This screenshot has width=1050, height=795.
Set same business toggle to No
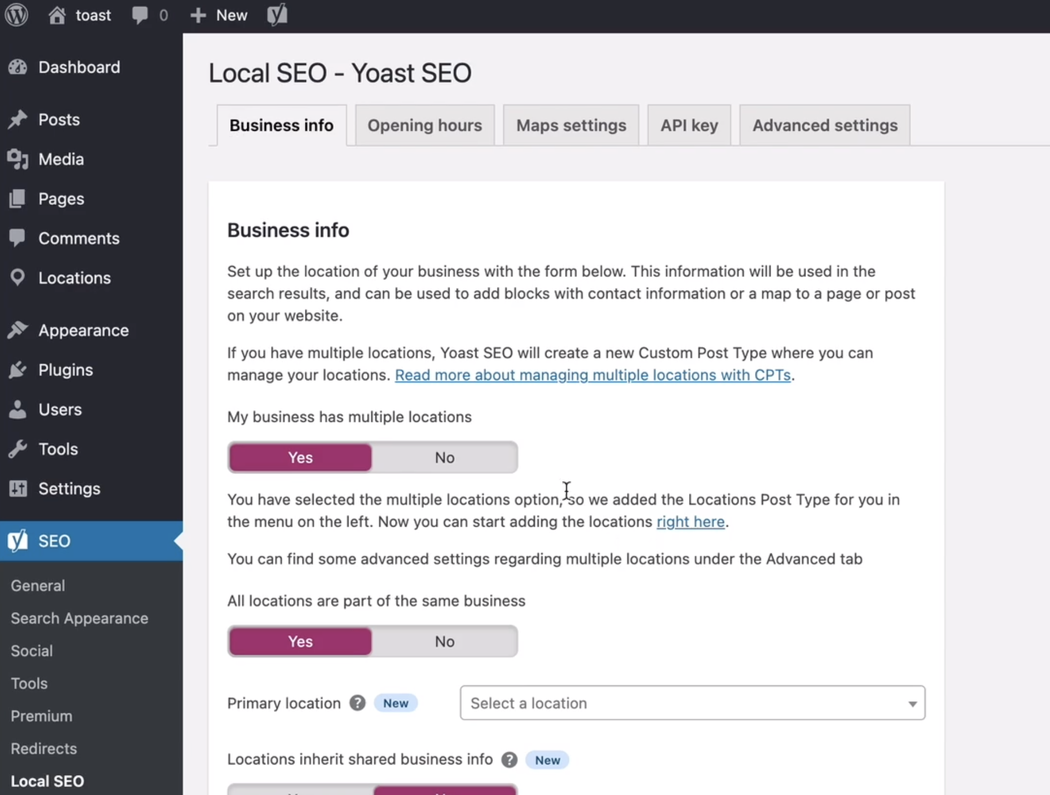(445, 642)
